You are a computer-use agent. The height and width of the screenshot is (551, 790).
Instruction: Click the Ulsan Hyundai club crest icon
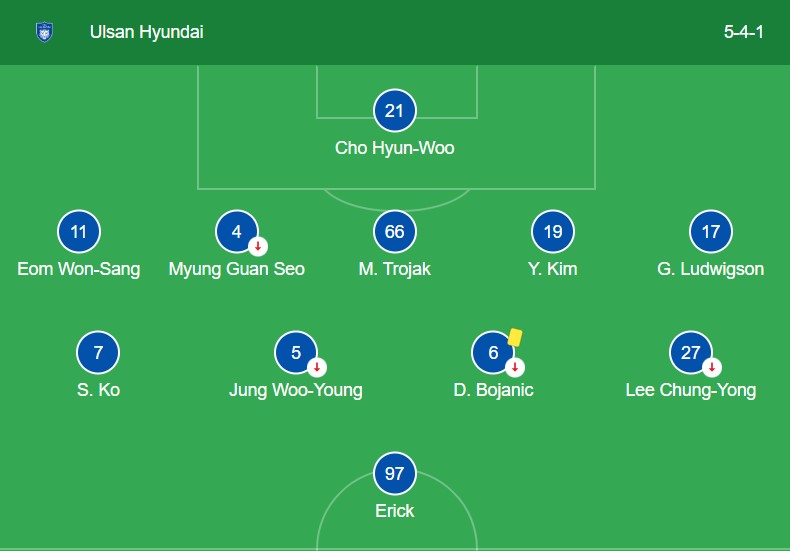click(44, 32)
